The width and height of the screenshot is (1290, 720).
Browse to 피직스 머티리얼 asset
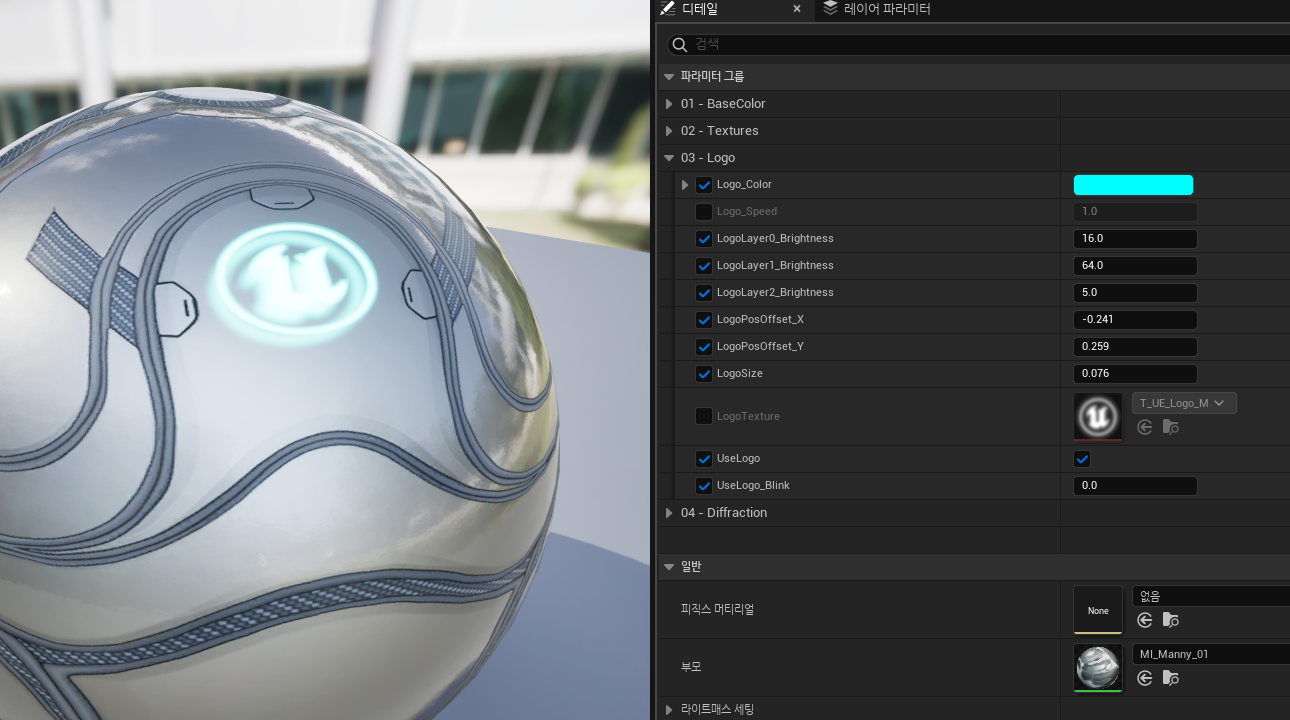1170,620
